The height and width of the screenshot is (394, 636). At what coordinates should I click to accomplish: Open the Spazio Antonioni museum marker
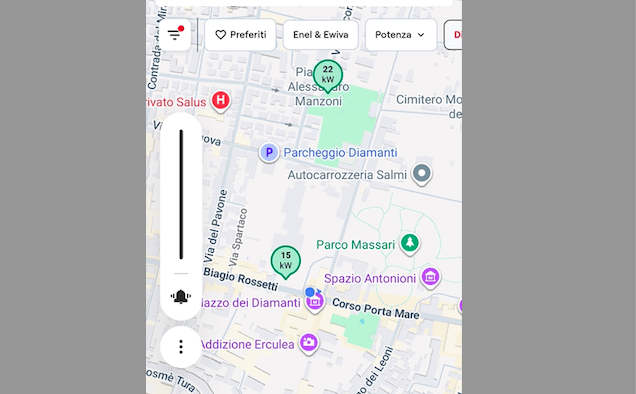click(x=430, y=278)
